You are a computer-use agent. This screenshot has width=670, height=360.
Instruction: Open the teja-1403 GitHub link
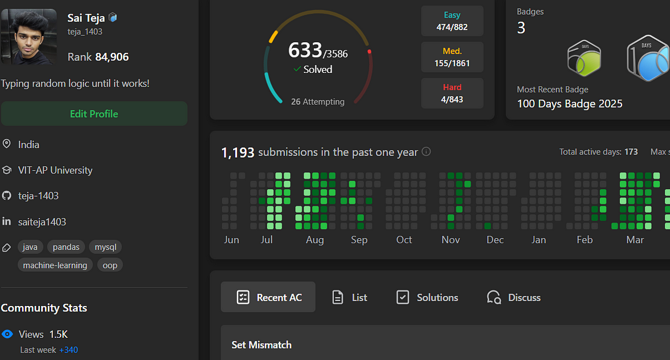(x=38, y=196)
